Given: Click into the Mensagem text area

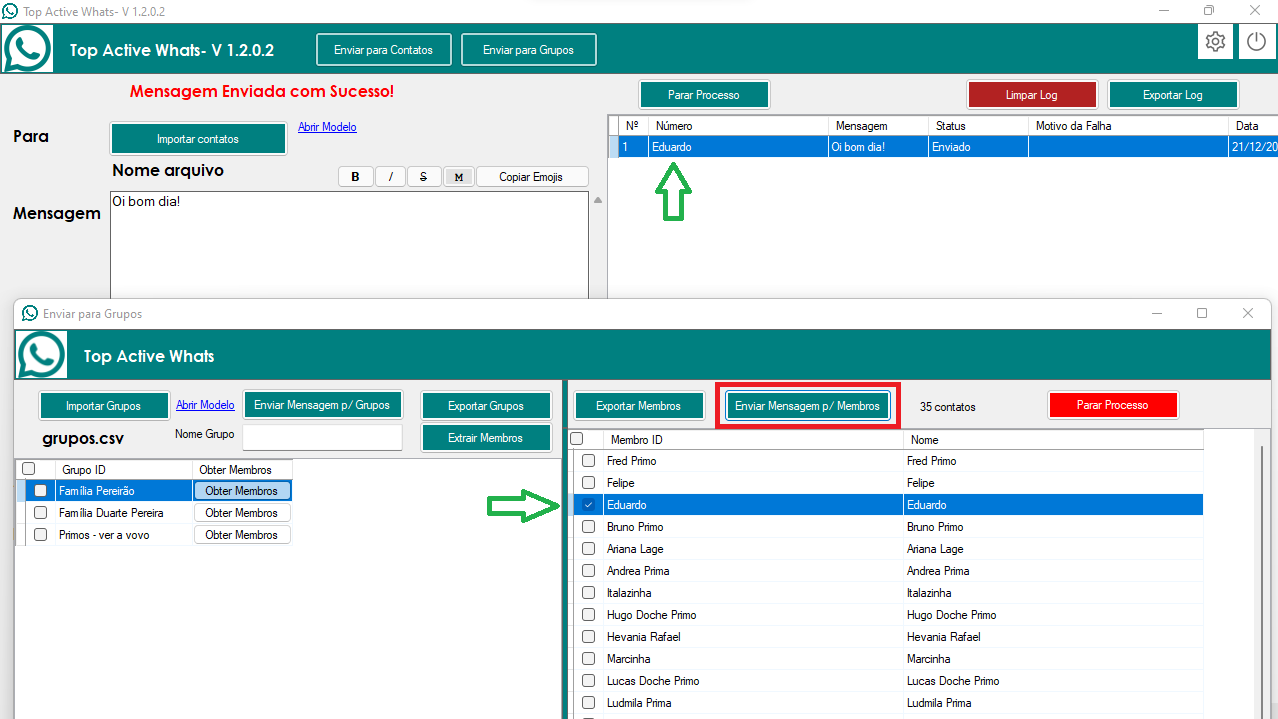Looking at the screenshot, I should coord(349,245).
